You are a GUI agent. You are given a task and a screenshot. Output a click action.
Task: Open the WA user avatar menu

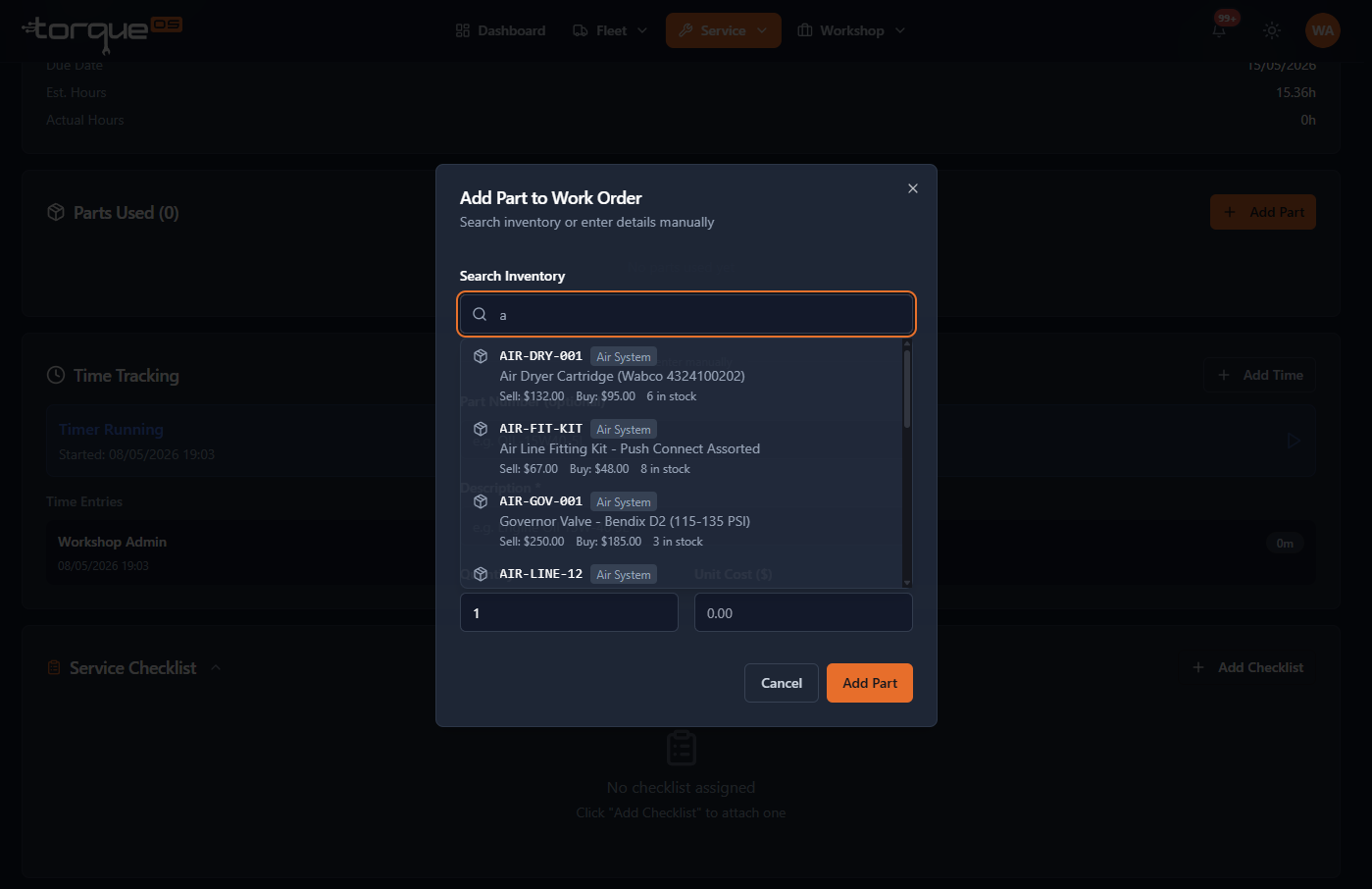coord(1323,30)
